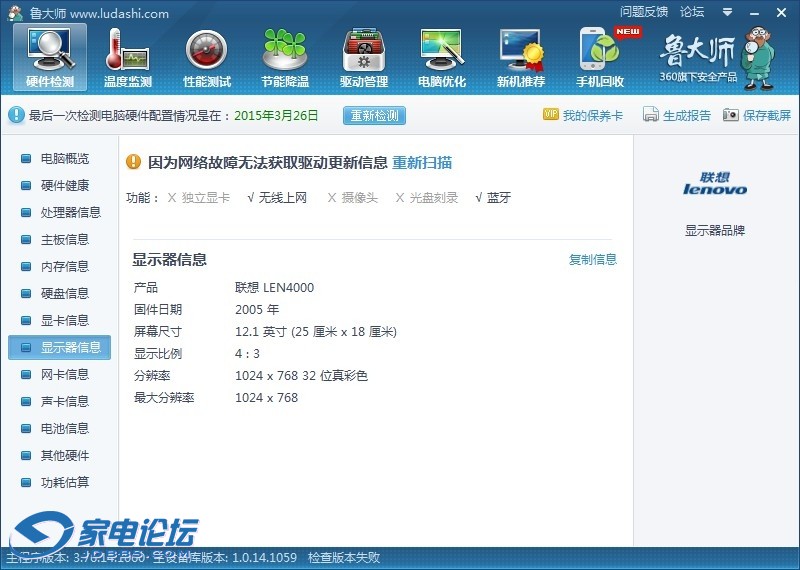Click the 光盘刻录 feature label
This screenshot has width=800, height=570.
(x=434, y=198)
